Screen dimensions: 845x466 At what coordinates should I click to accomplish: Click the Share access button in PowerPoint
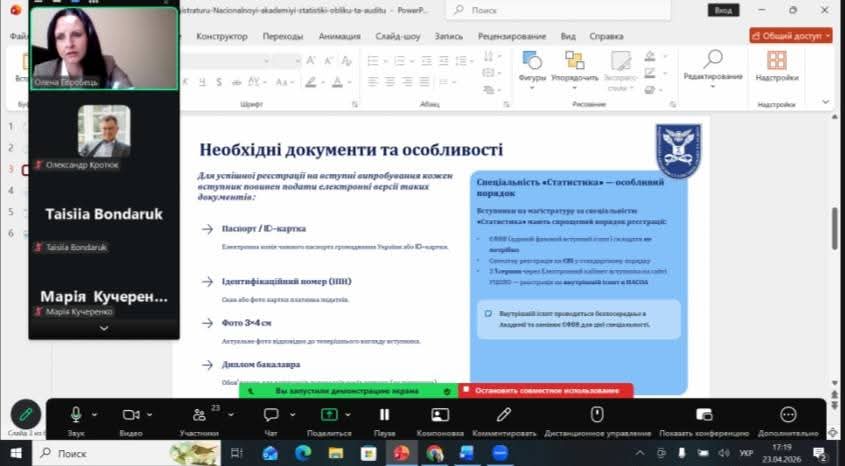tap(790, 35)
